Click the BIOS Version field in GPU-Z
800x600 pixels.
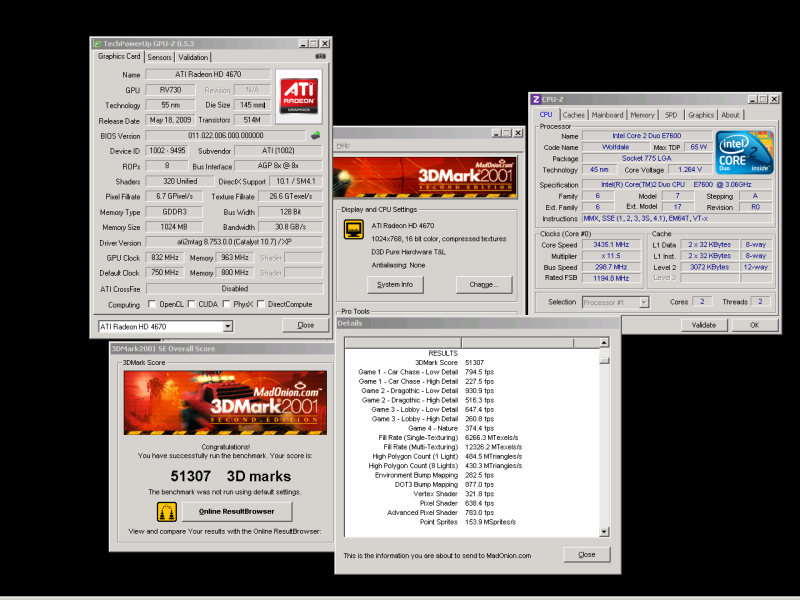(x=226, y=135)
